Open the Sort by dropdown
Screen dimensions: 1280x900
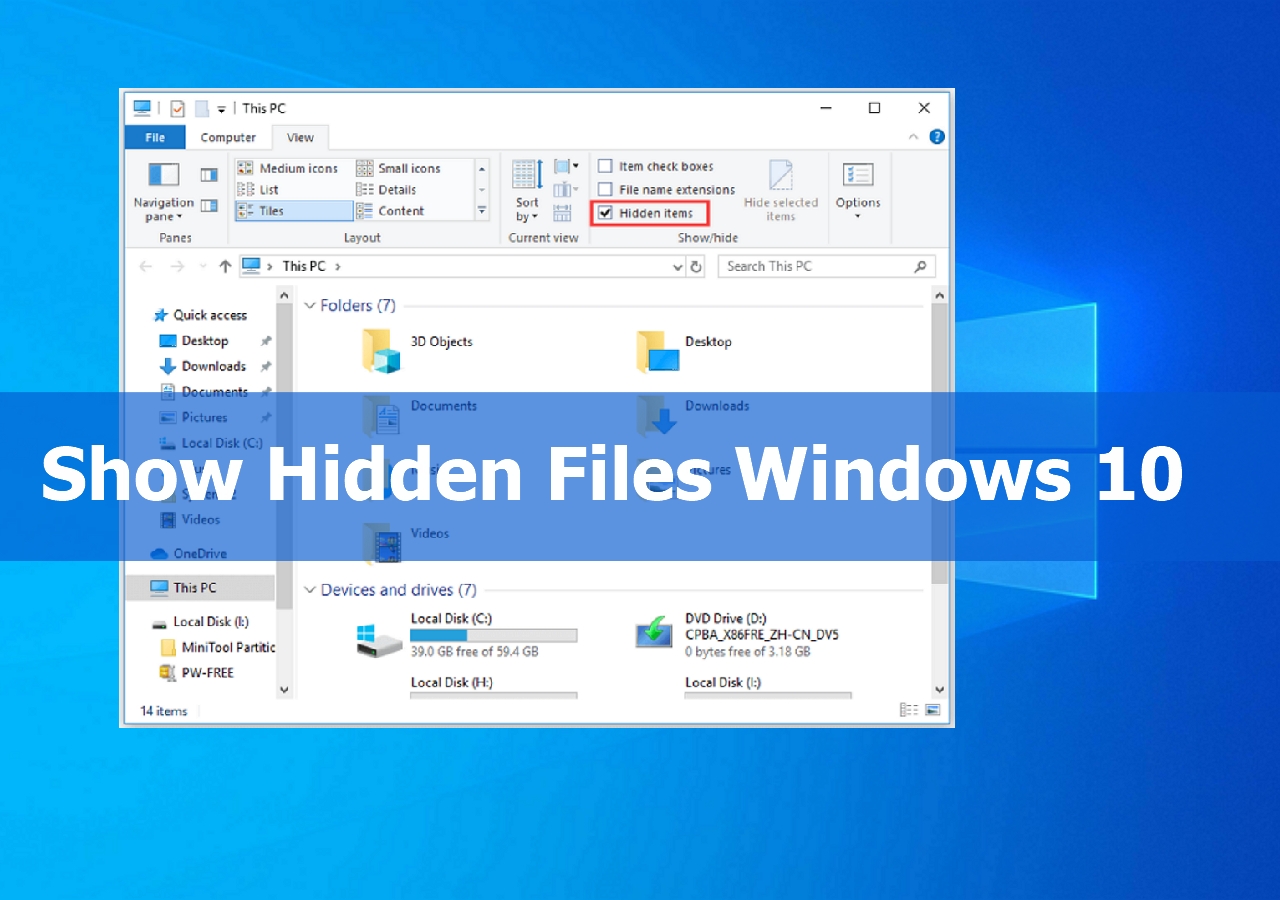click(526, 190)
